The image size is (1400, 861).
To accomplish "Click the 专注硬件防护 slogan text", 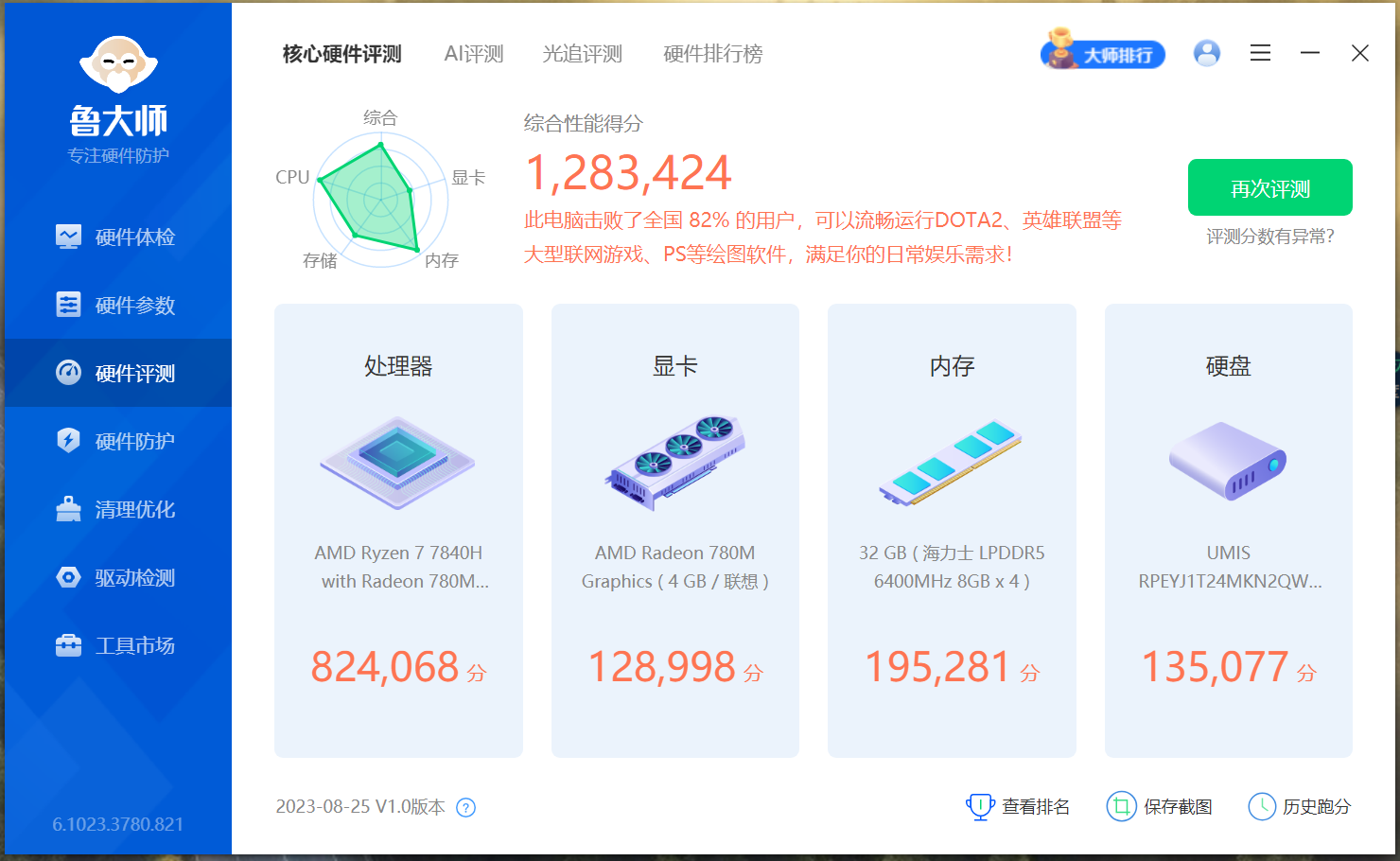I will click(118, 155).
